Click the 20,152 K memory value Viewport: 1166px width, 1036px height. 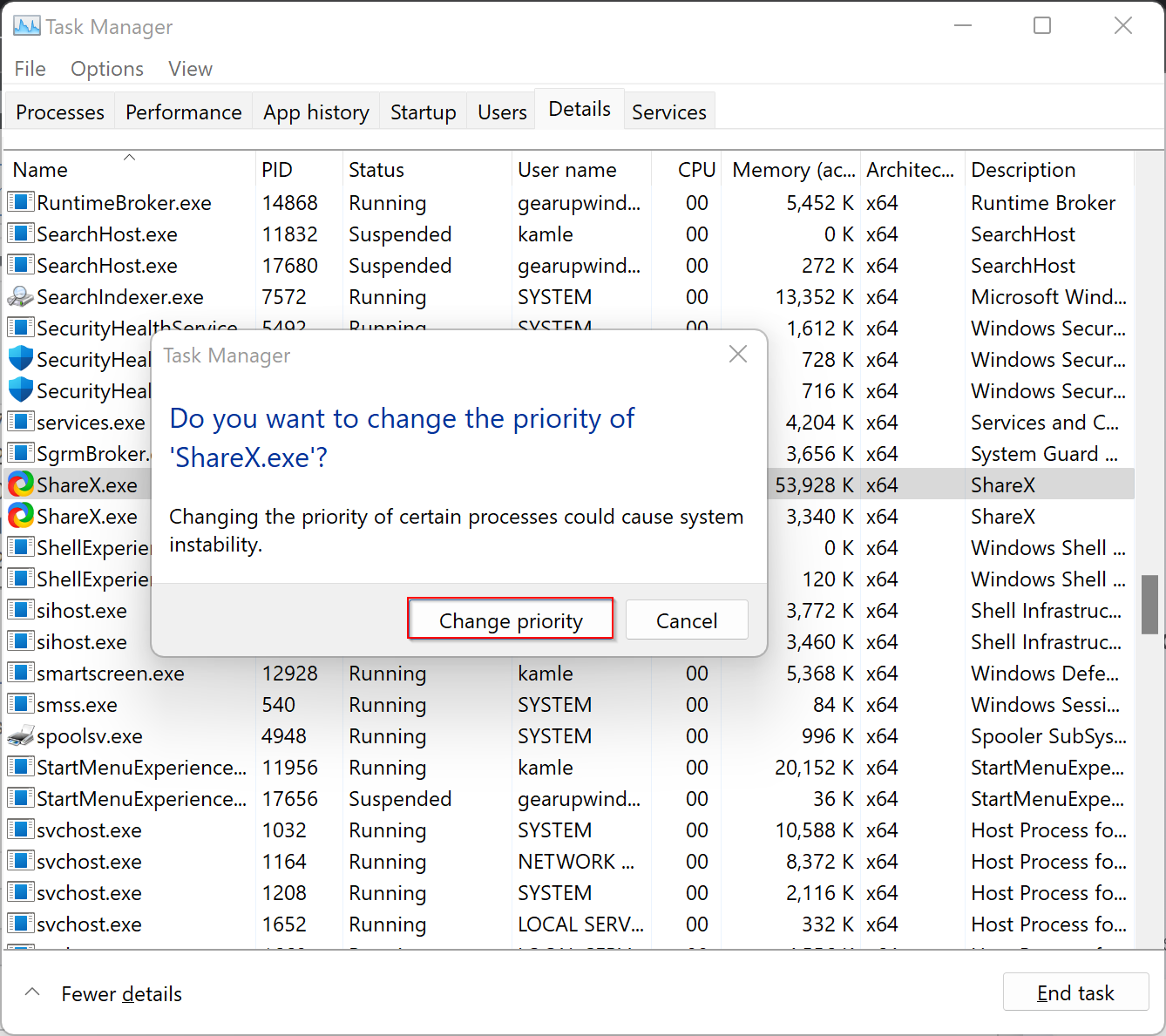point(814,767)
